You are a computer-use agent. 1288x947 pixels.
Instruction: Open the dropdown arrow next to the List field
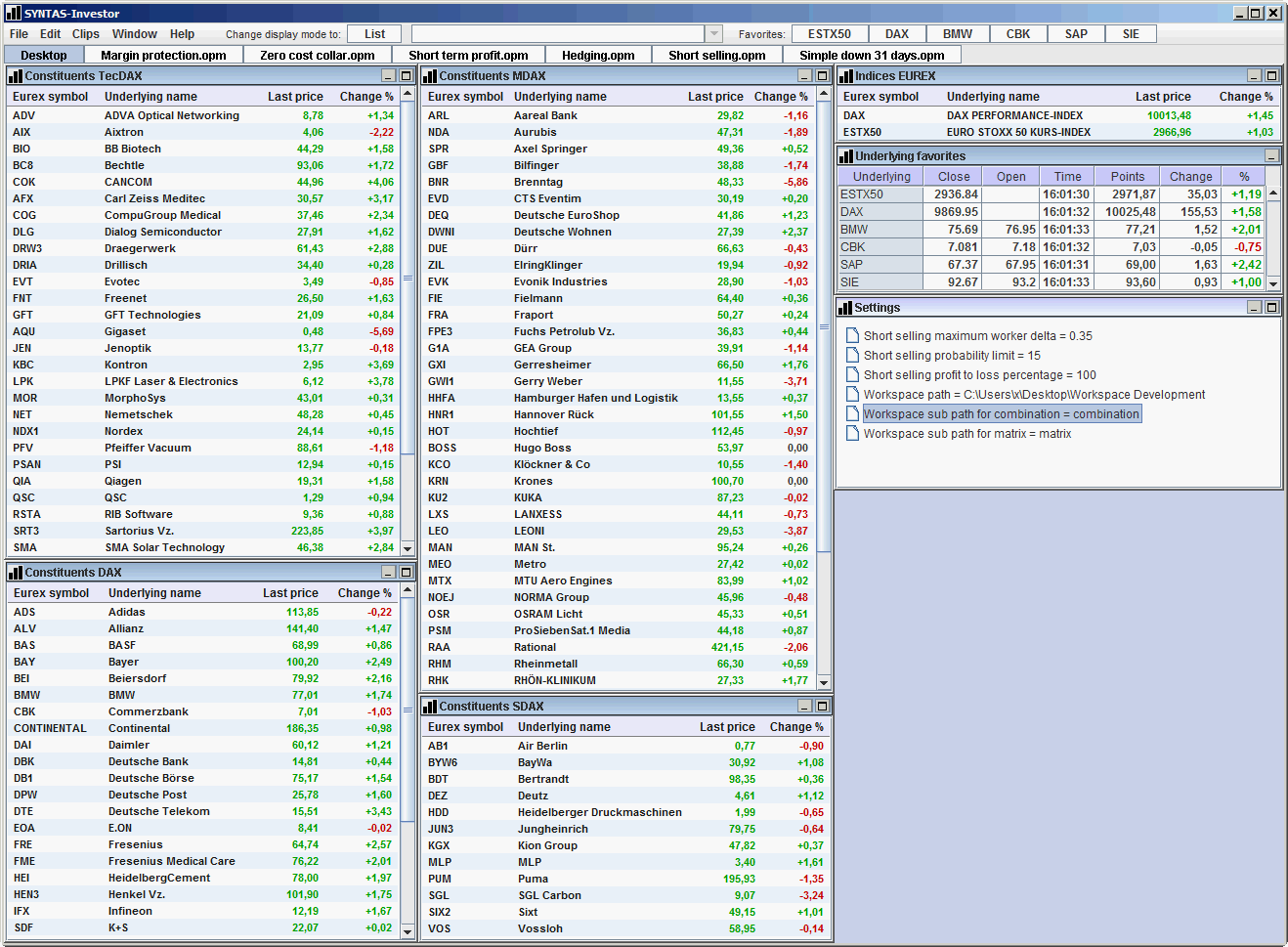pyautogui.click(x=714, y=34)
